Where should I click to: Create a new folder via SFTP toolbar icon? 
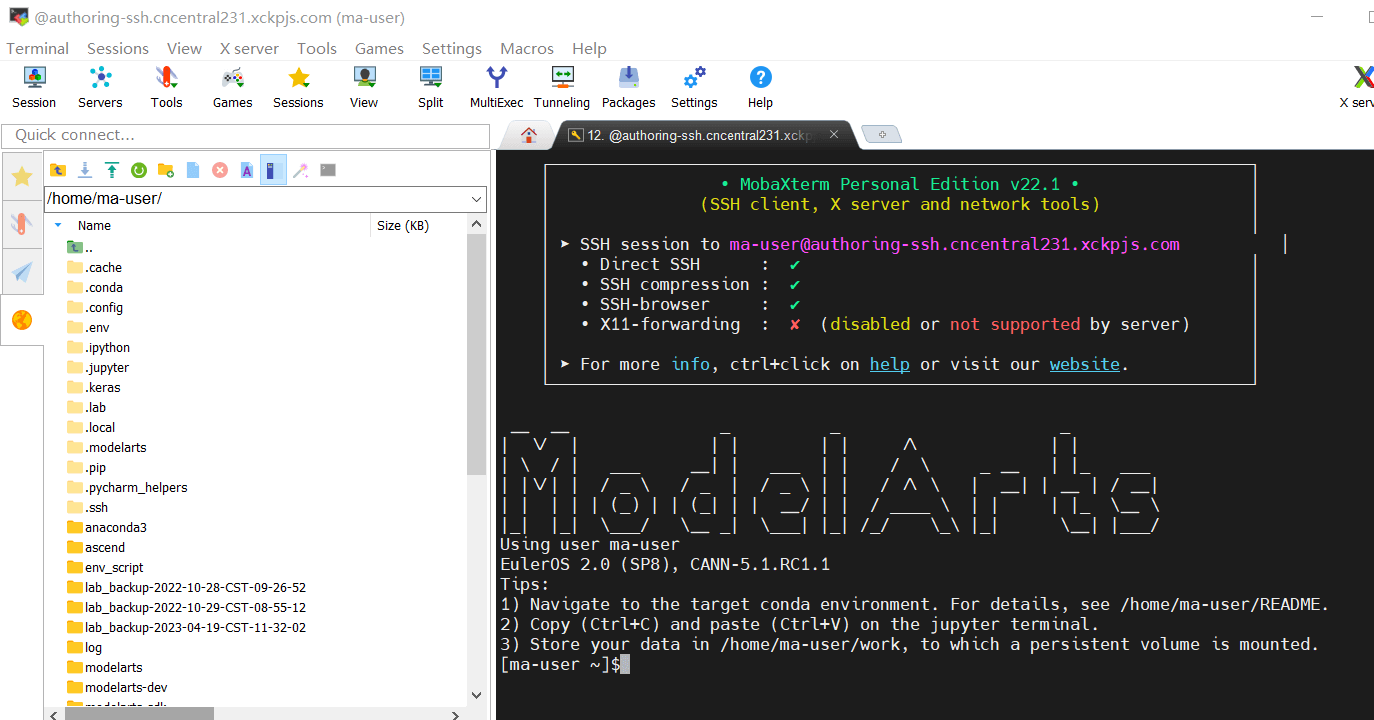pyautogui.click(x=166, y=170)
